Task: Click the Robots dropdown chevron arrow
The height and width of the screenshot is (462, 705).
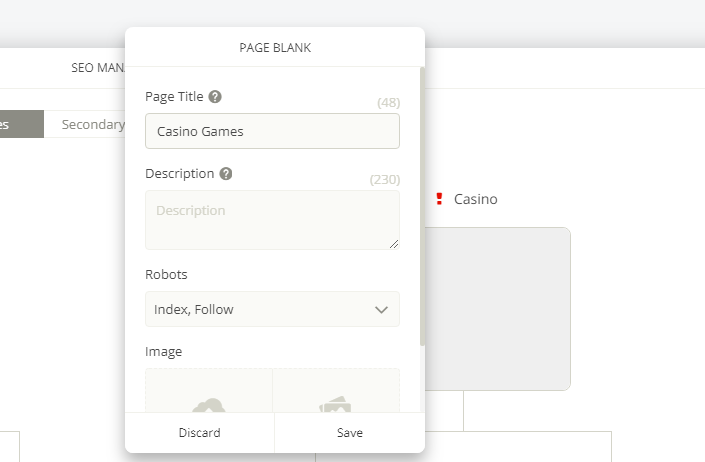Action: click(381, 310)
